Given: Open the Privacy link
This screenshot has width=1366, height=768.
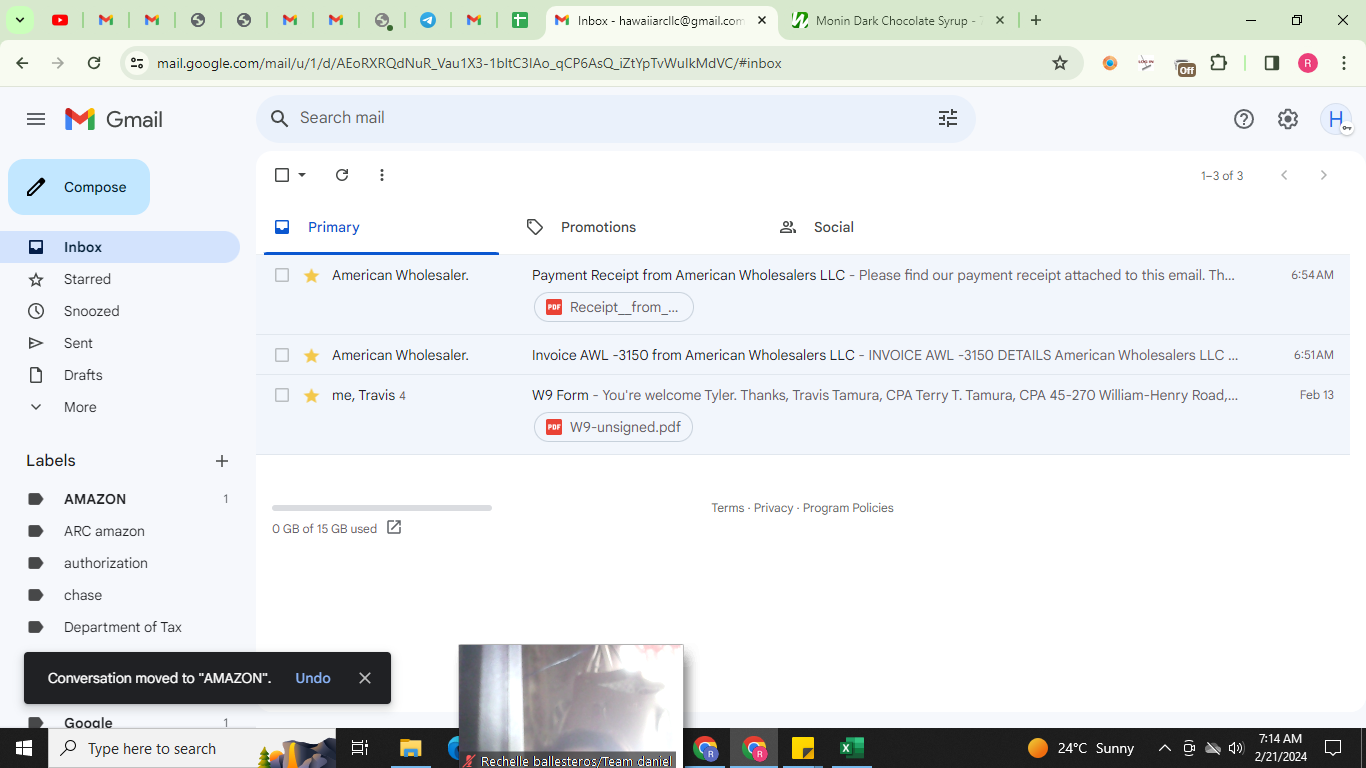Looking at the screenshot, I should pos(774,508).
